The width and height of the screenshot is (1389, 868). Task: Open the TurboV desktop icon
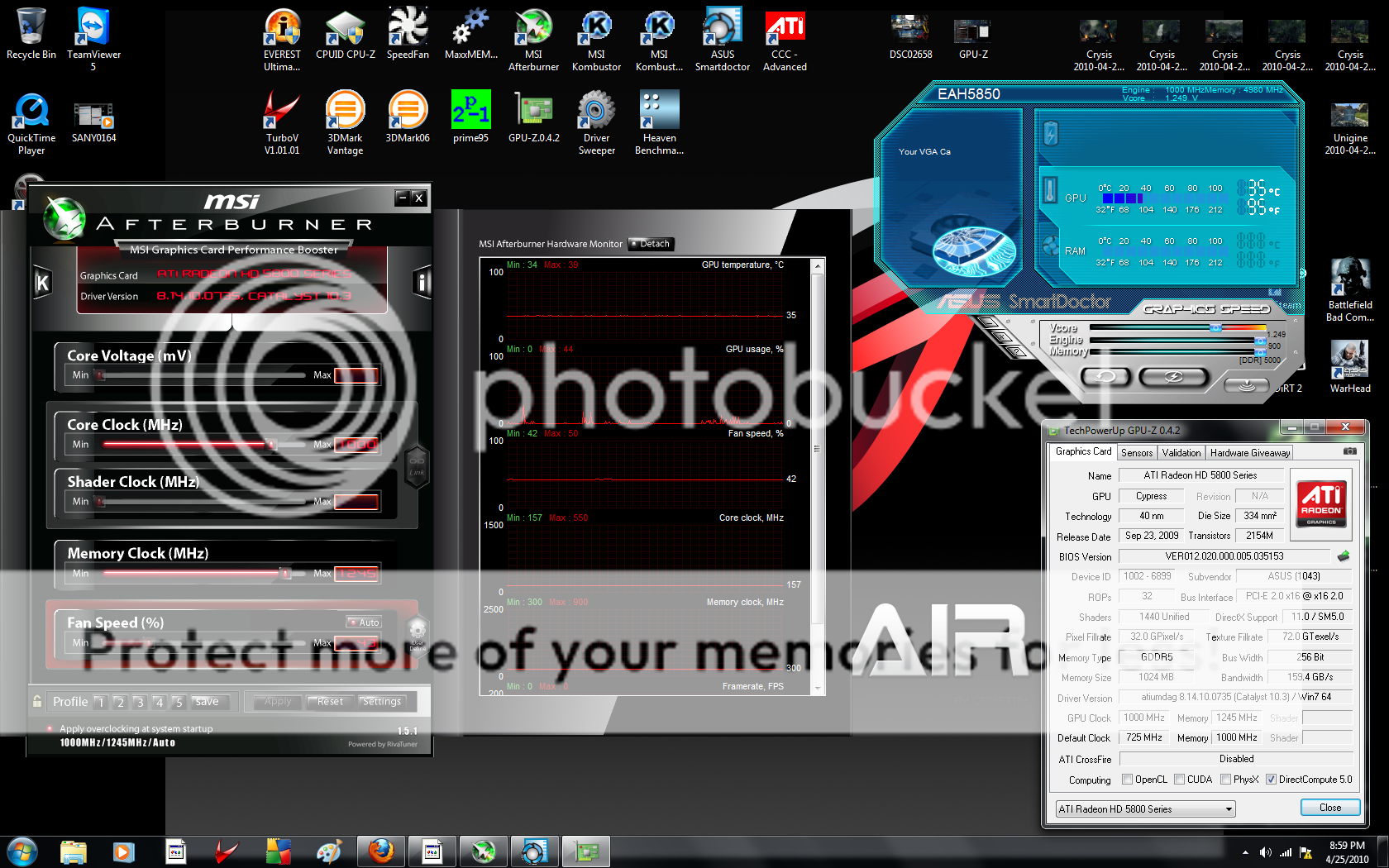282,123
